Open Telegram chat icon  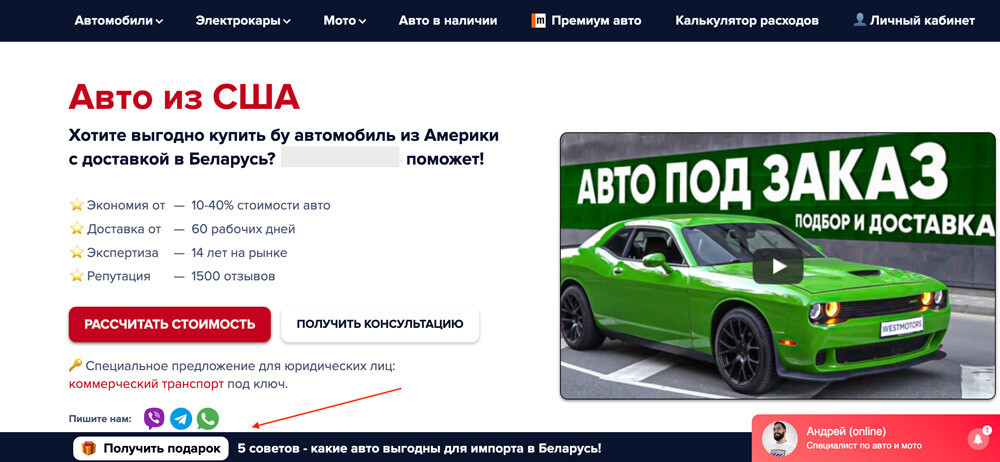pos(181,419)
